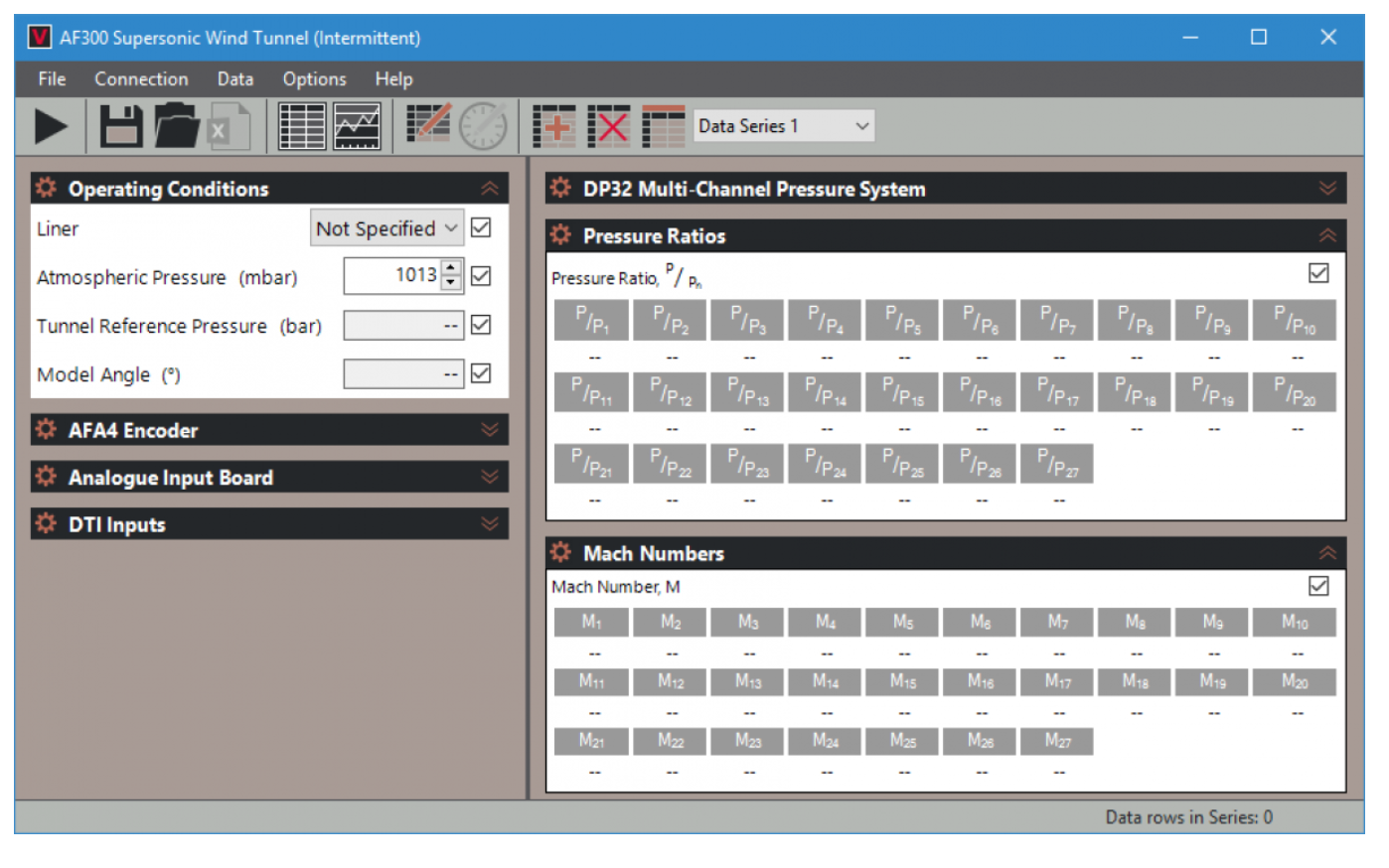Screen dimensions: 1389x868
Task: Click the clock timed sampling icon
Action: point(484,127)
